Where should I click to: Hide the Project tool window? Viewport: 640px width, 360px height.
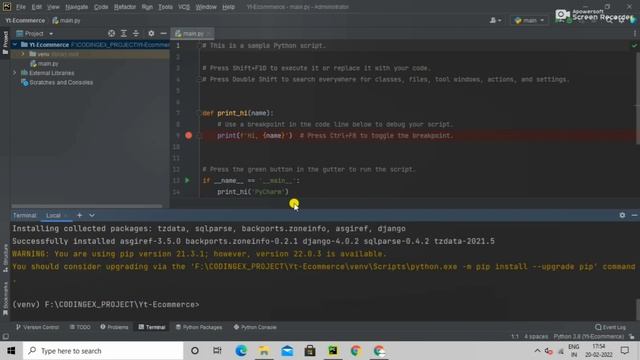coord(163,33)
